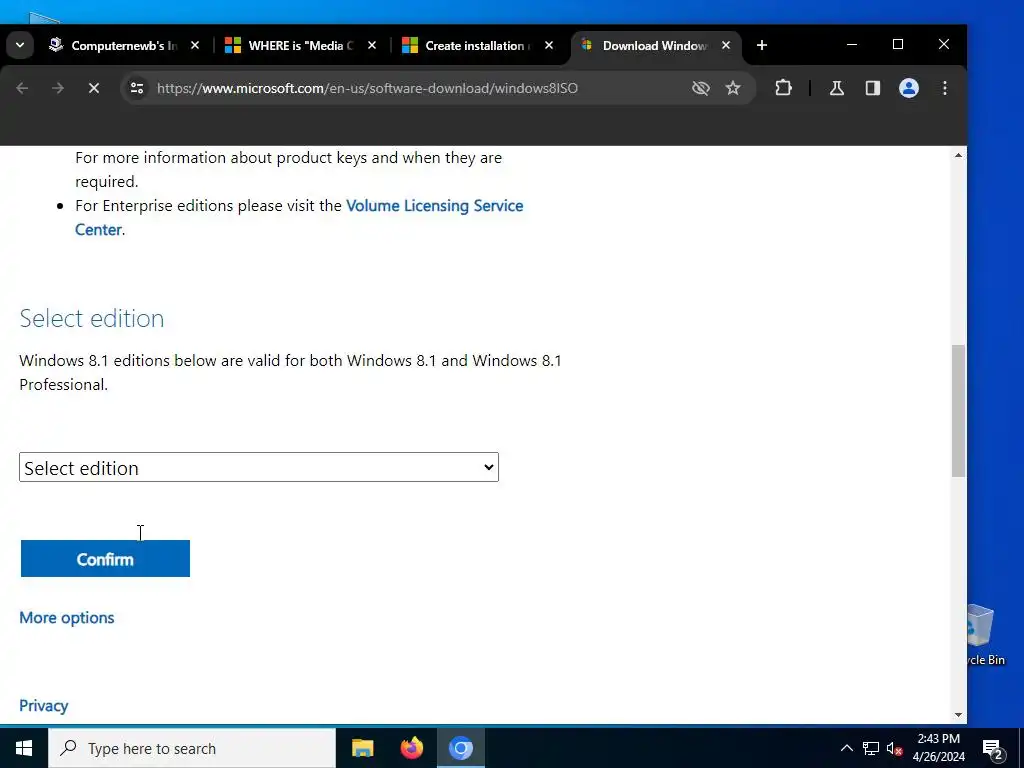Close the Computernewb's tab
The image size is (1024, 768).
click(195, 45)
